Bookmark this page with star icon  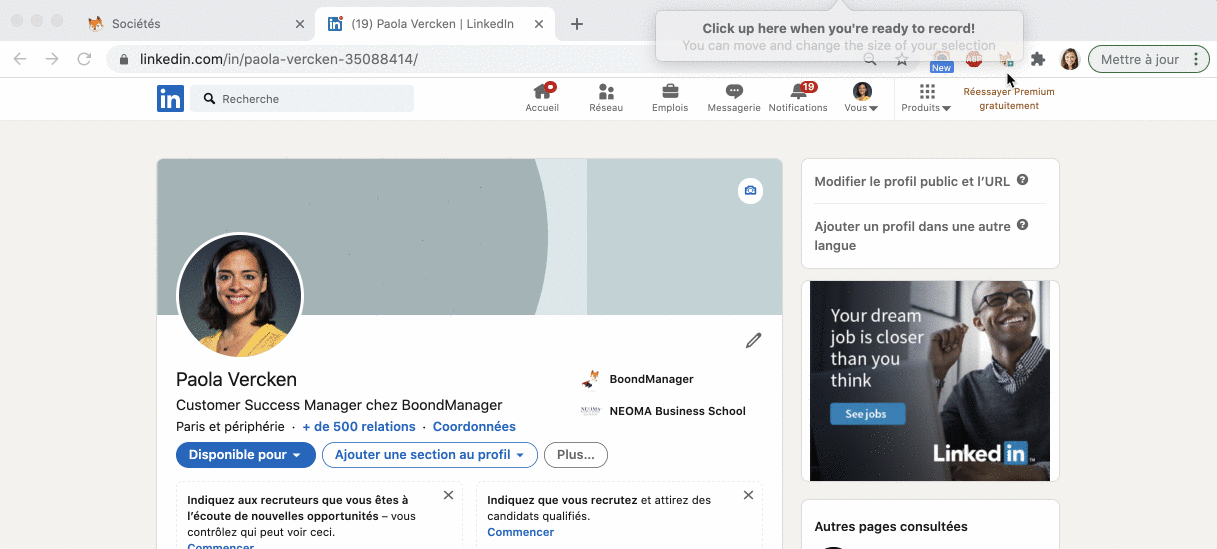tap(902, 60)
